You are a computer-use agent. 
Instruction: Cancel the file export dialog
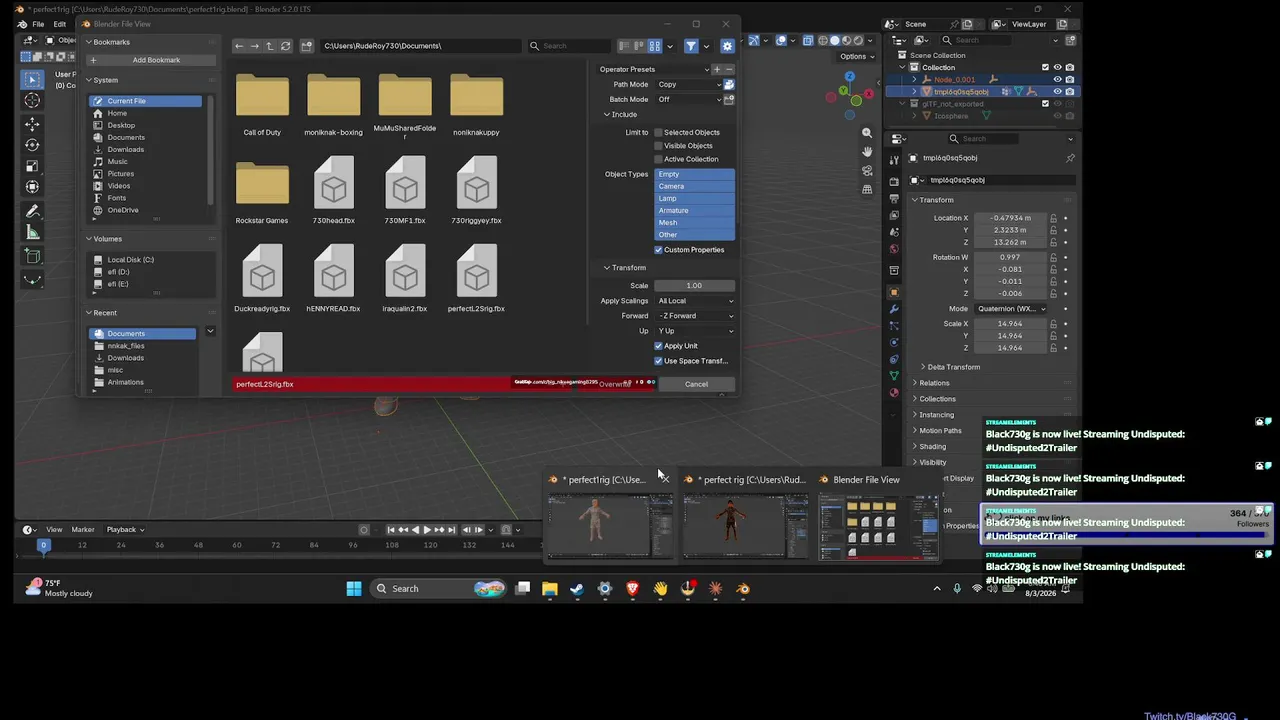(x=696, y=384)
